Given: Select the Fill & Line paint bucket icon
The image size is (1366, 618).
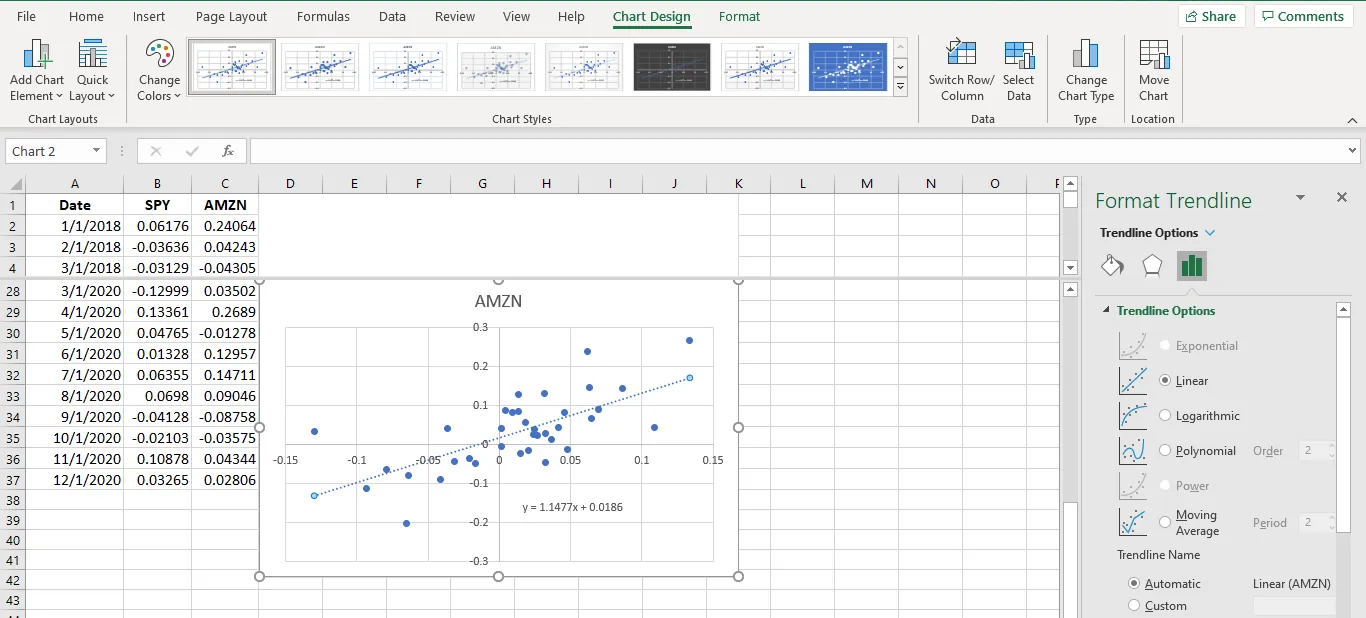Looking at the screenshot, I should tap(1111, 266).
